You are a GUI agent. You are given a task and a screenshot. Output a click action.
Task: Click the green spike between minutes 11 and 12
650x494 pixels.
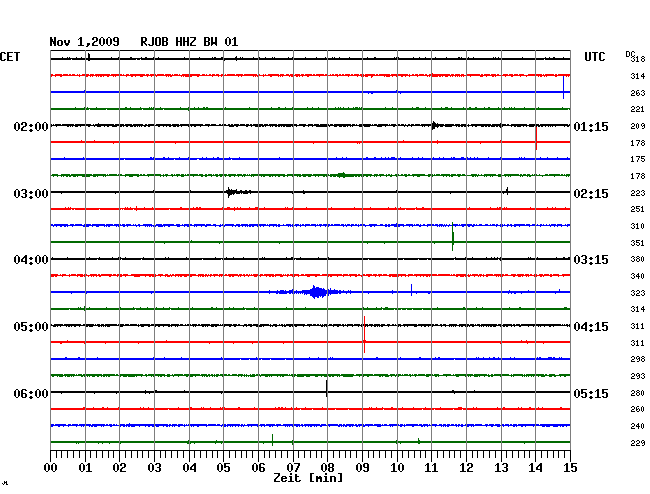click(x=453, y=237)
